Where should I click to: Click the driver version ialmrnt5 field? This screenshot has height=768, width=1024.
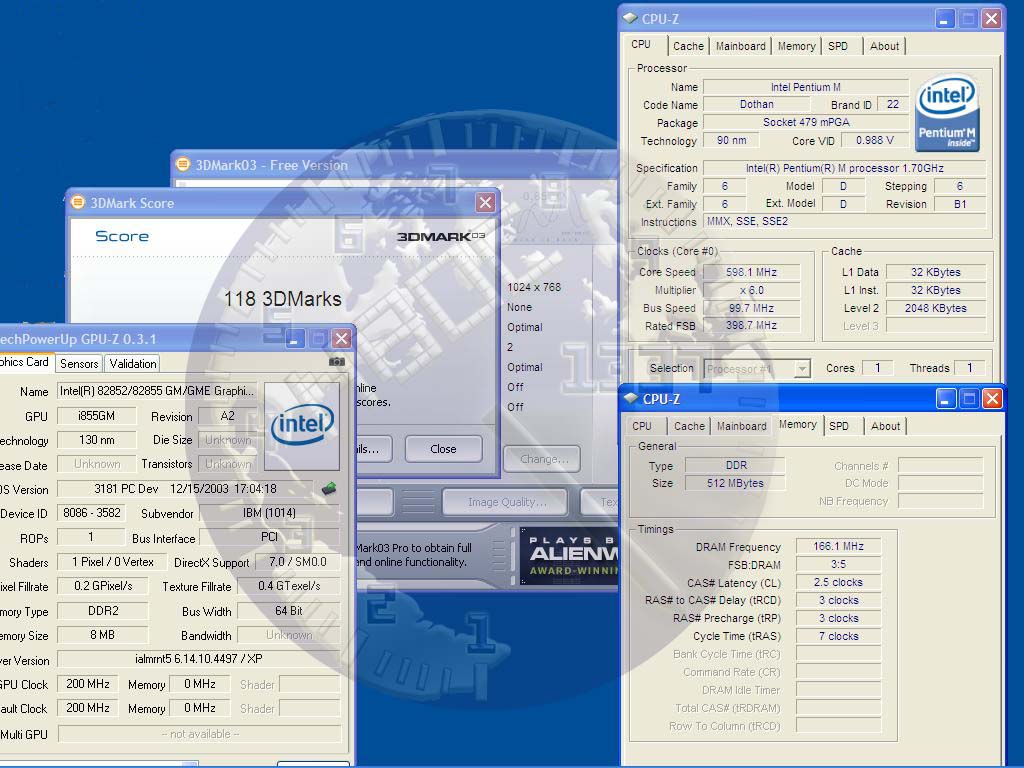click(199, 659)
